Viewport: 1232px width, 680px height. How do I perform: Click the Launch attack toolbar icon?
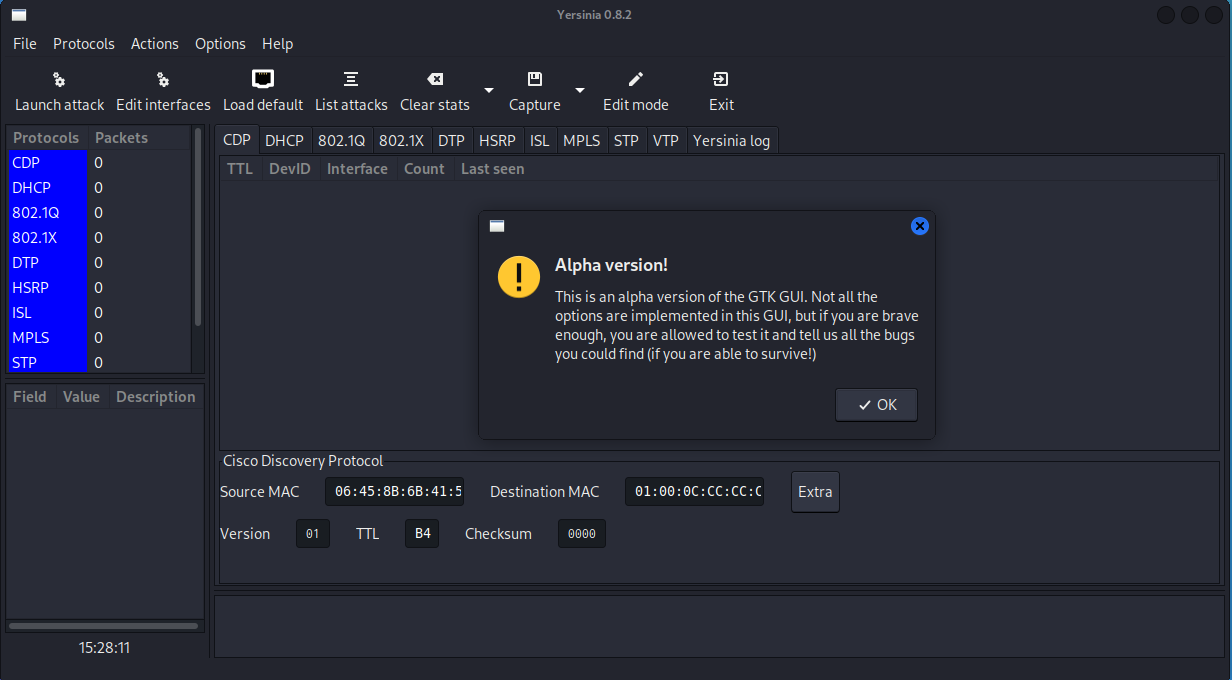coord(59,80)
